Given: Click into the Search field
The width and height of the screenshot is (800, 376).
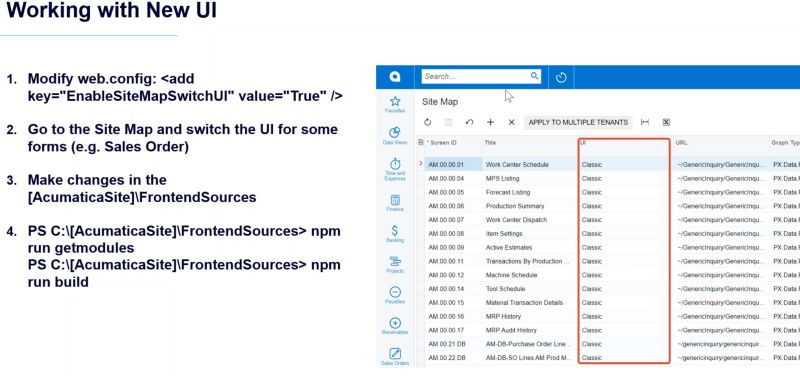Looking at the screenshot, I should click(480, 77).
